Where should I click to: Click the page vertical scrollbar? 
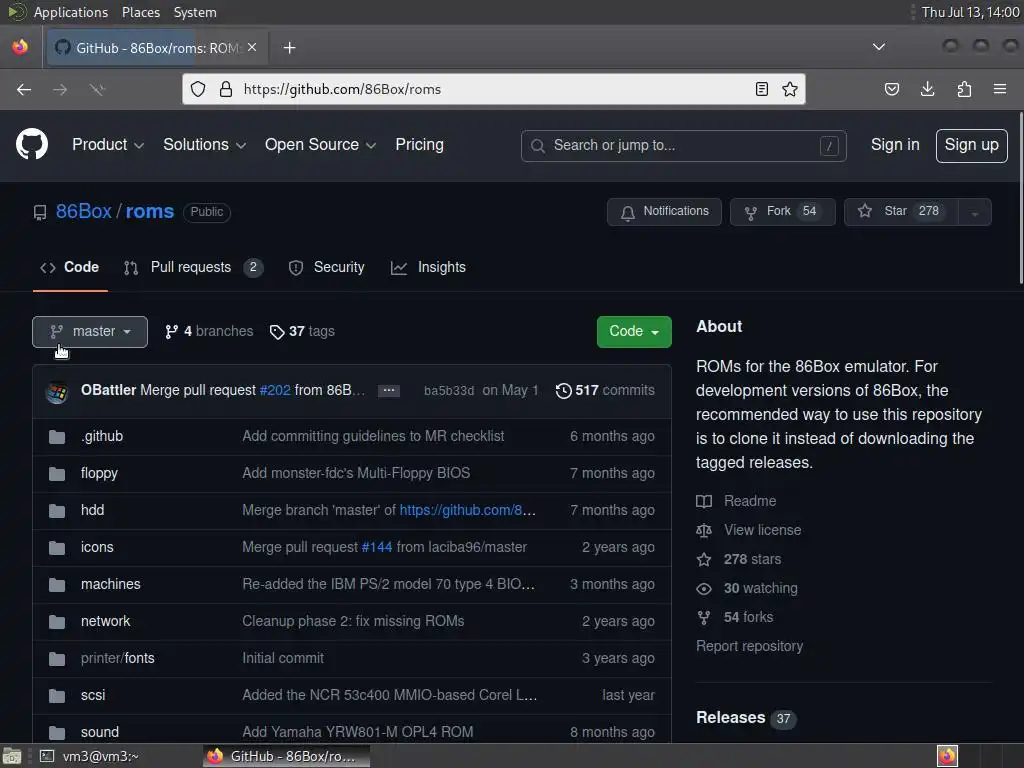pos(1021,198)
